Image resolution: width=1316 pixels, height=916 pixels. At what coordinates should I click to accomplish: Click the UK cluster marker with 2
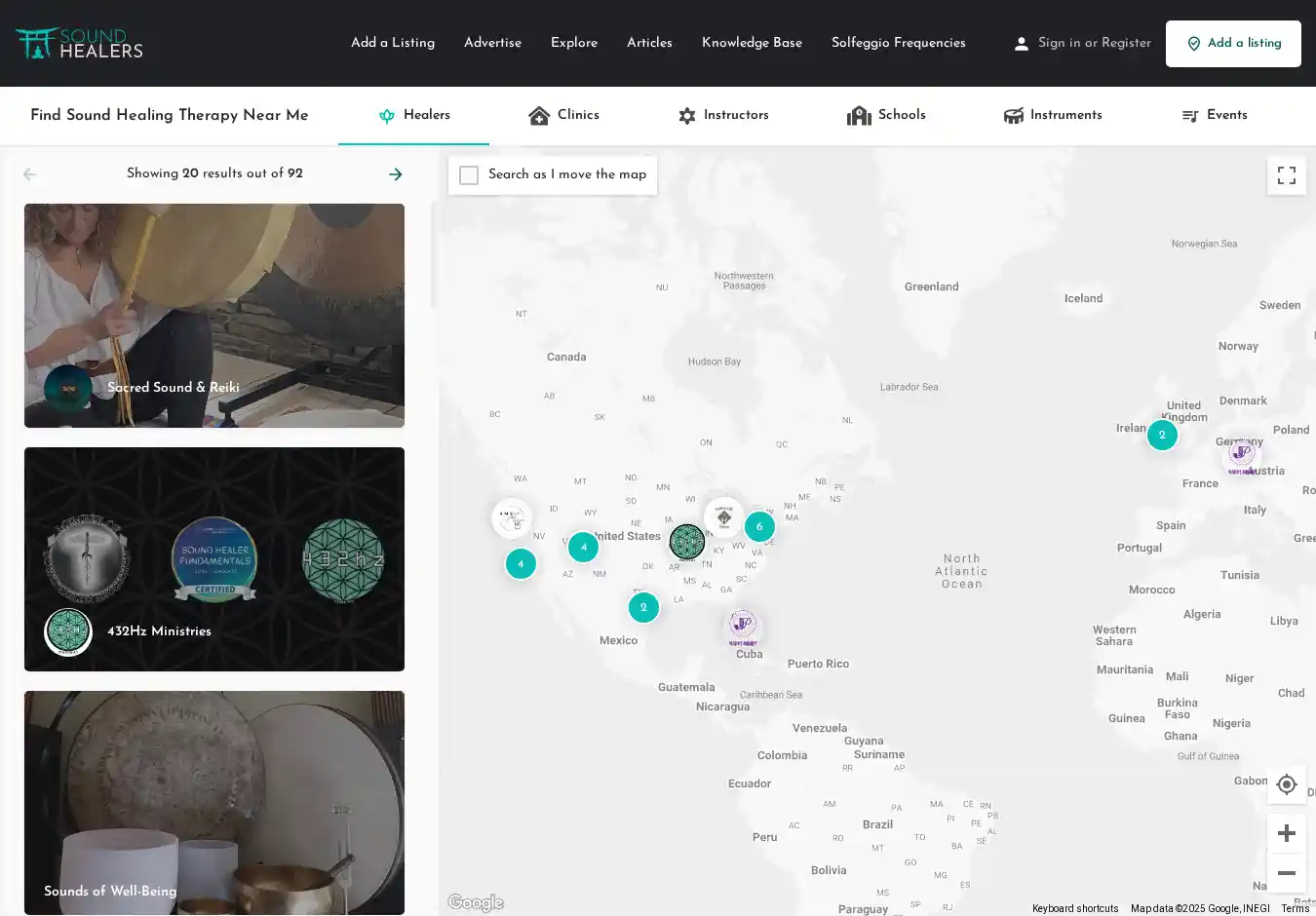(1161, 435)
